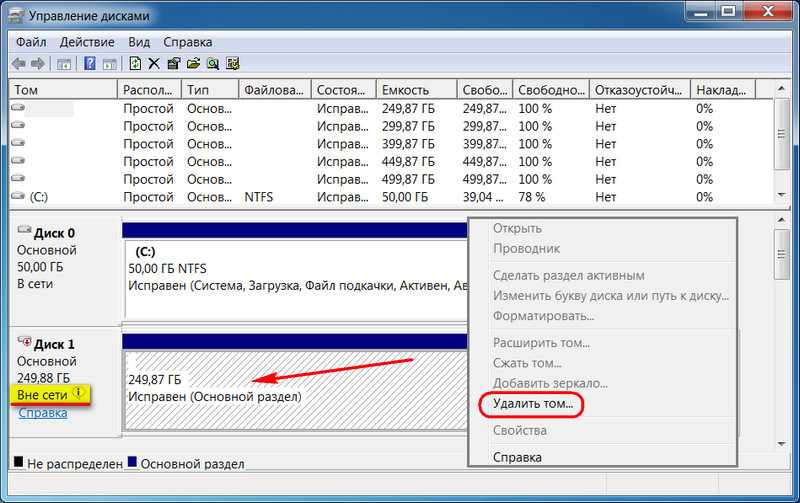This screenshot has width=800, height=503.
Task: Open the Вид menu
Action: [139, 42]
